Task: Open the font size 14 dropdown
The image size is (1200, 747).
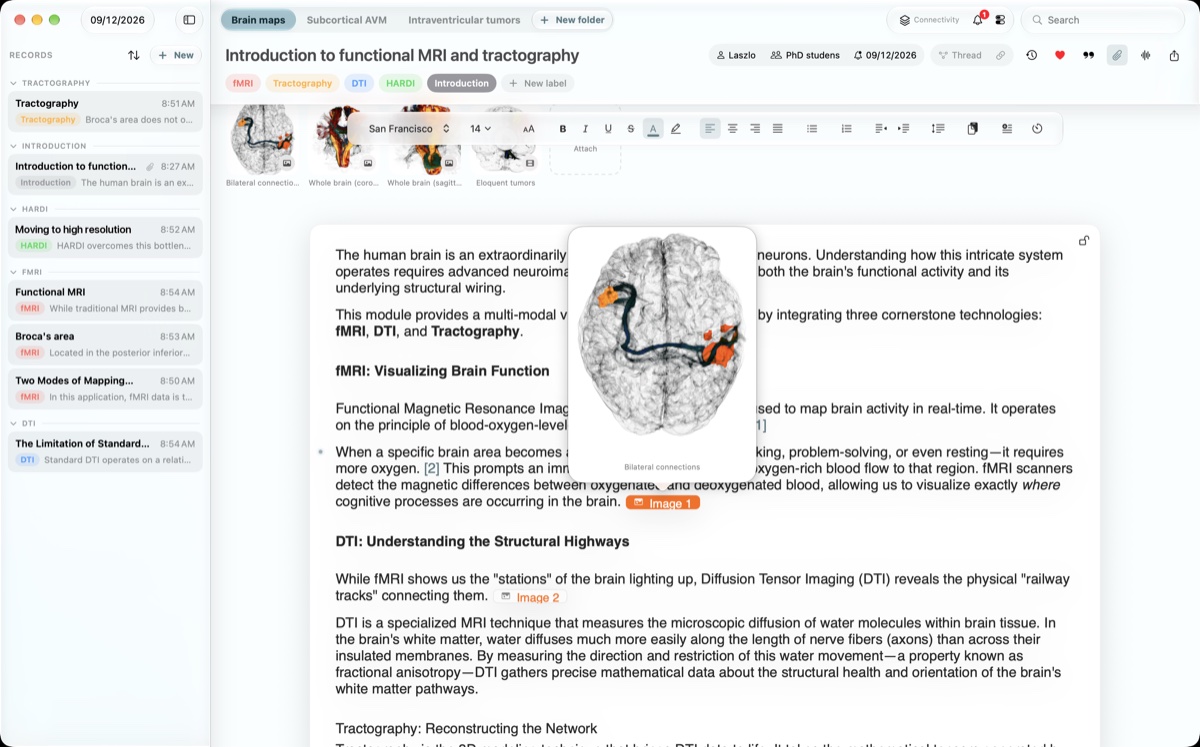Action: (481, 128)
